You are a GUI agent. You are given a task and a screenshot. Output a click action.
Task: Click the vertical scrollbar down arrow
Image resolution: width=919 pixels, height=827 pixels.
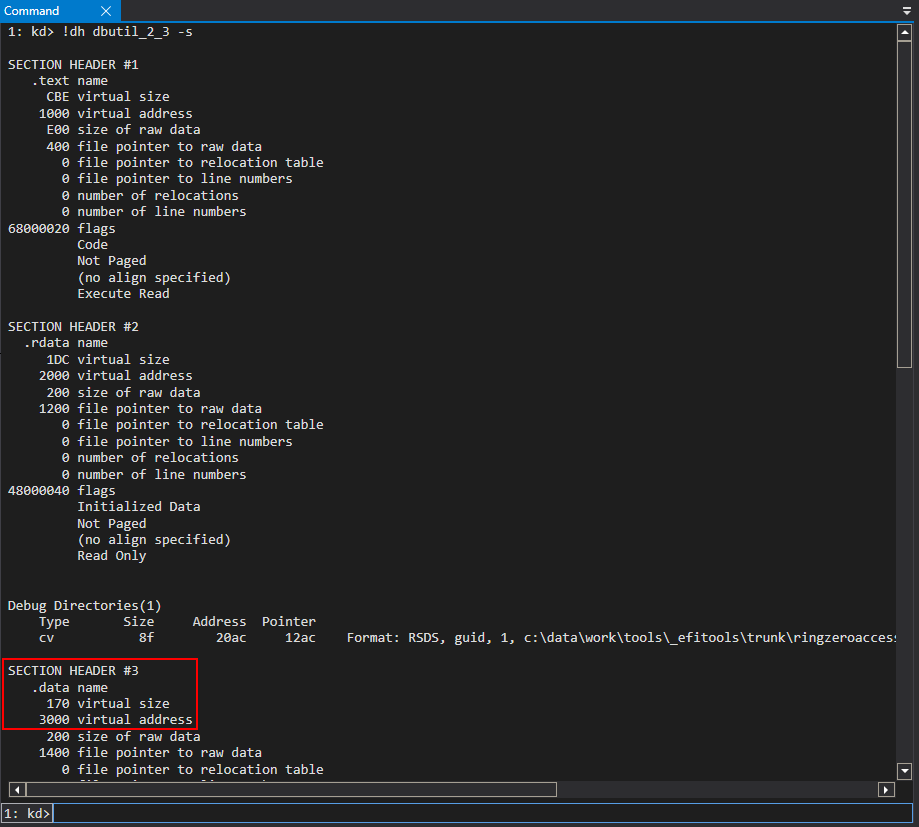pyautogui.click(x=905, y=770)
